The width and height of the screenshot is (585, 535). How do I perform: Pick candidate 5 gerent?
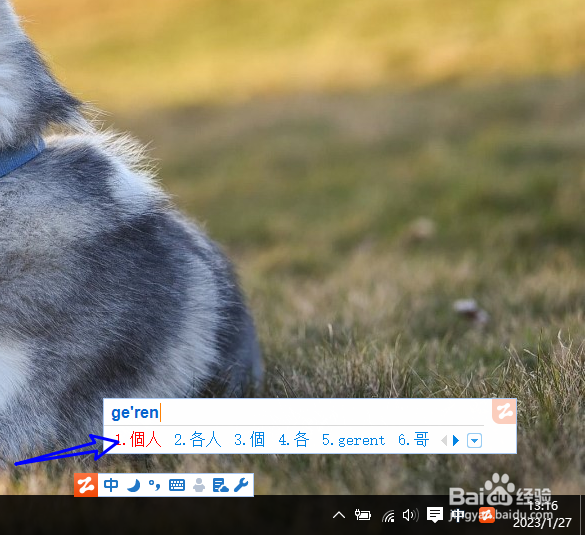(x=353, y=441)
